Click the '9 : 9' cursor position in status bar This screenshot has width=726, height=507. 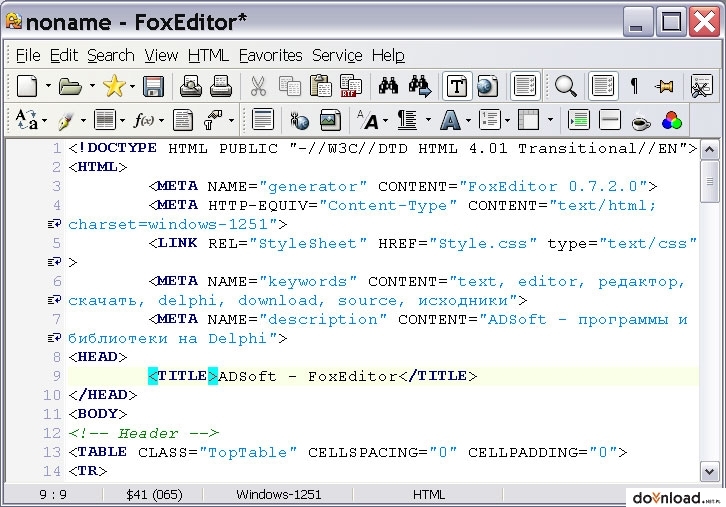pyautogui.click(x=53, y=494)
